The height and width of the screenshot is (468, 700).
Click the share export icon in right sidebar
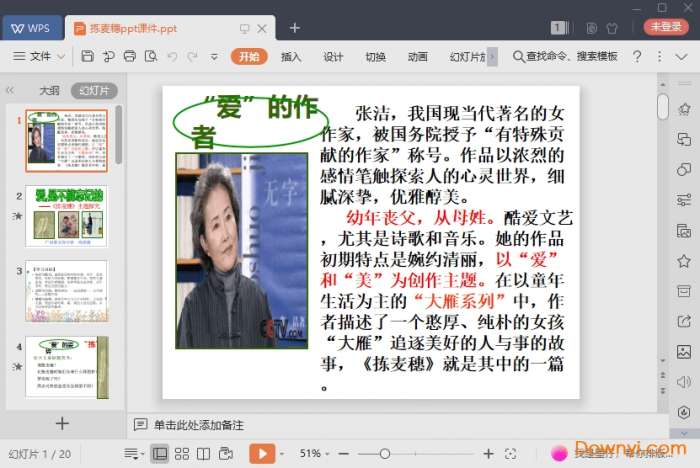click(x=684, y=321)
